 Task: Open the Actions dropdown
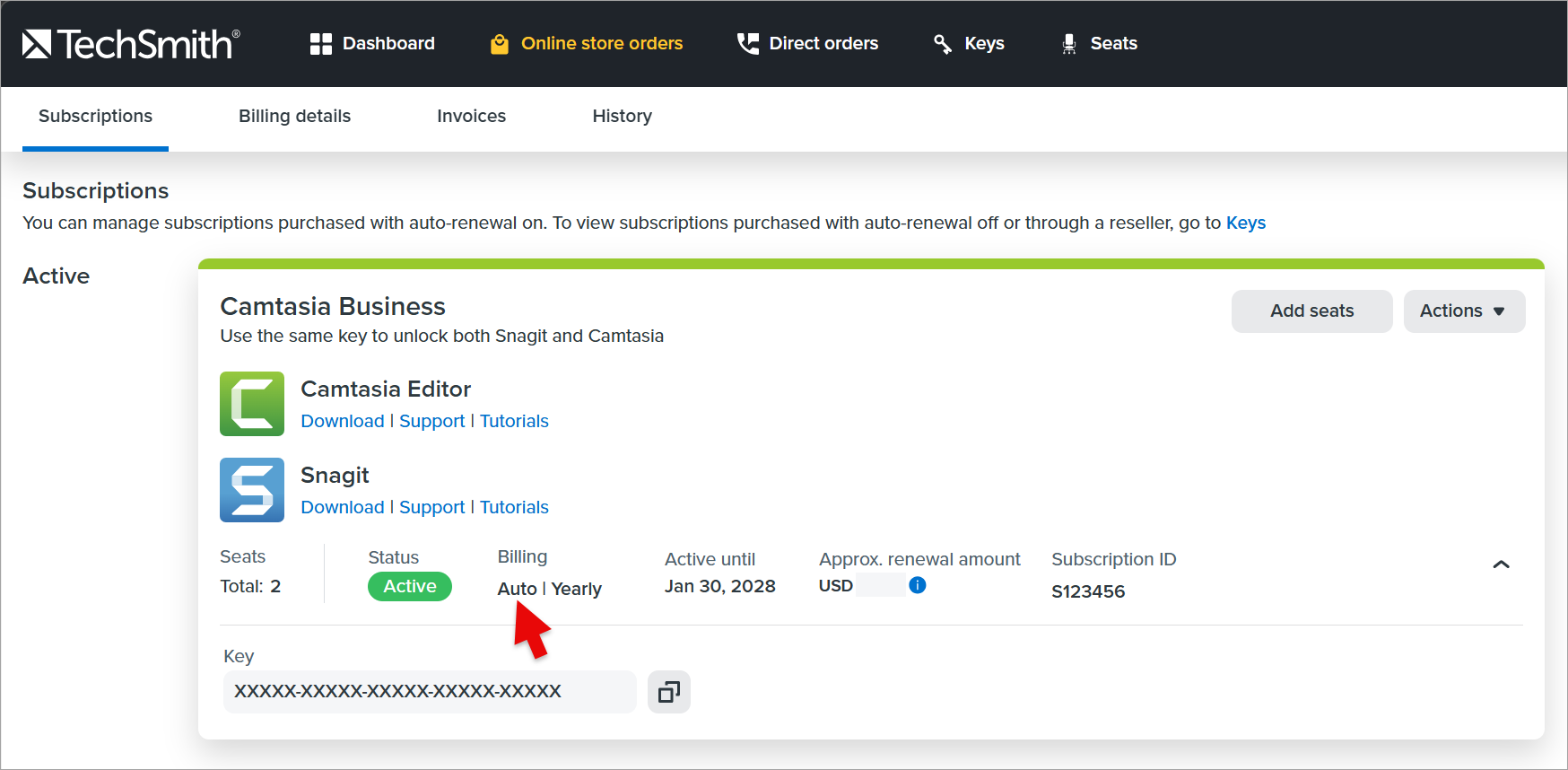pyautogui.click(x=1464, y=311)
